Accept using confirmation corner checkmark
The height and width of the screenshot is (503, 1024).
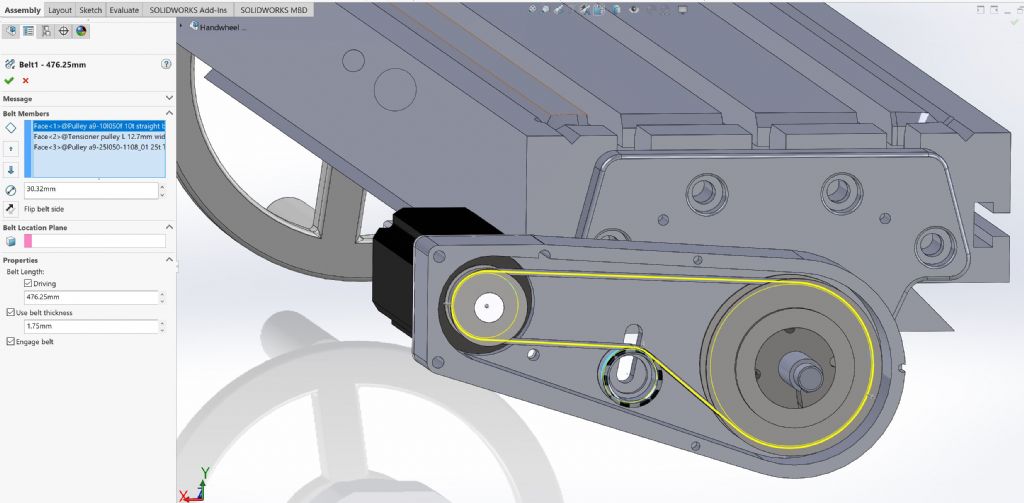1014,22
